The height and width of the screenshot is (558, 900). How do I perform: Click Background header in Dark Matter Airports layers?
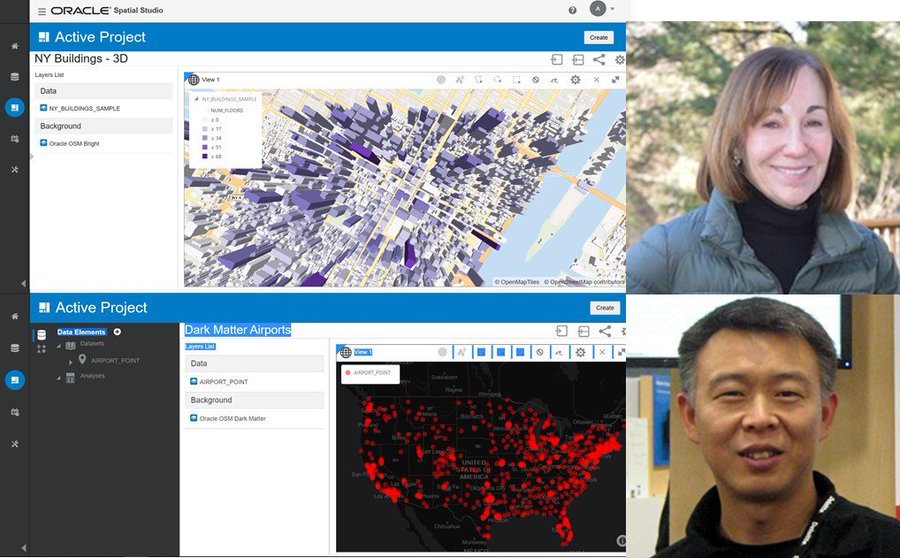point(254,400)
